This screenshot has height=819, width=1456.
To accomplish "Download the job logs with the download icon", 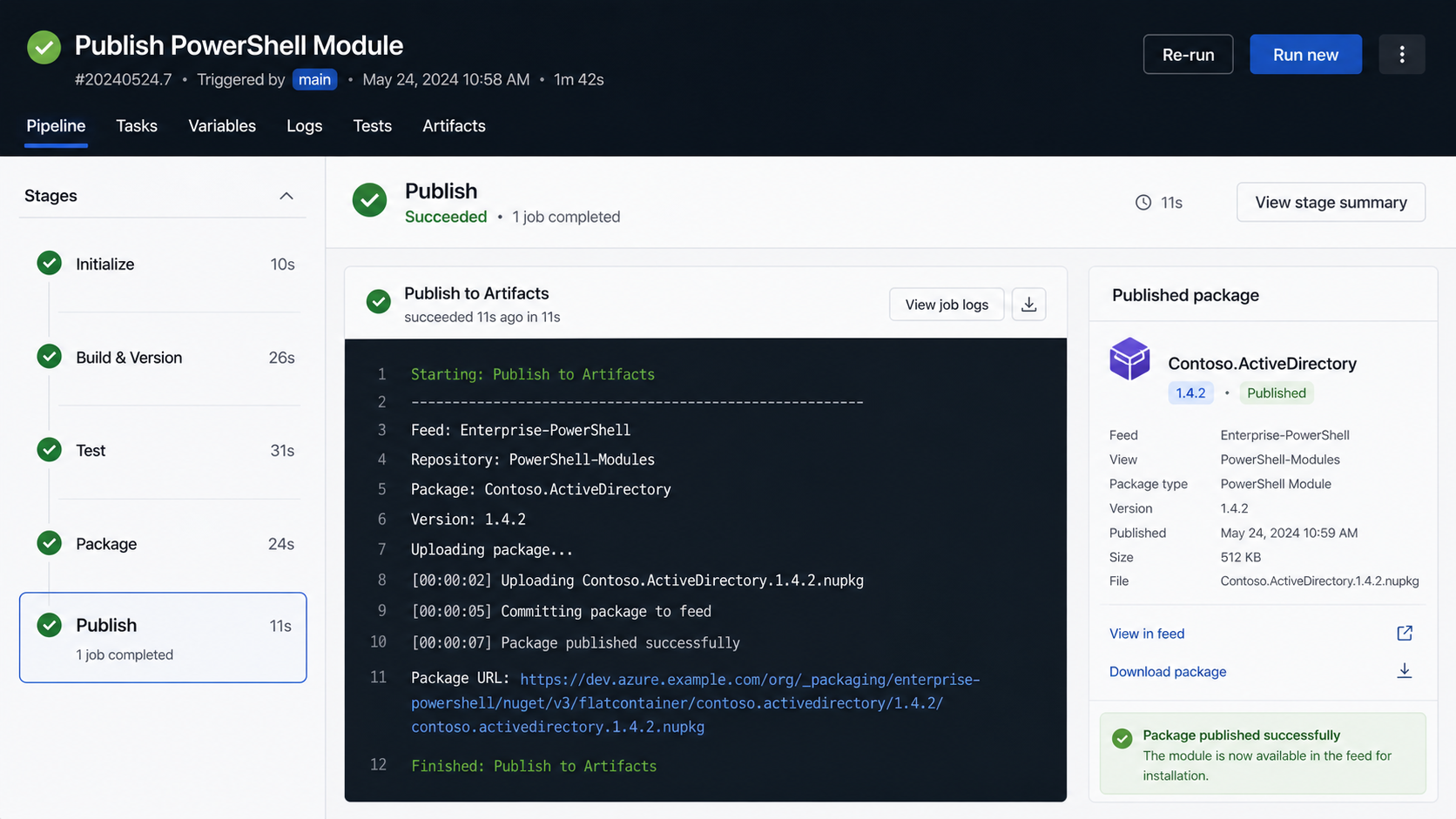I will click(1028, 305).
